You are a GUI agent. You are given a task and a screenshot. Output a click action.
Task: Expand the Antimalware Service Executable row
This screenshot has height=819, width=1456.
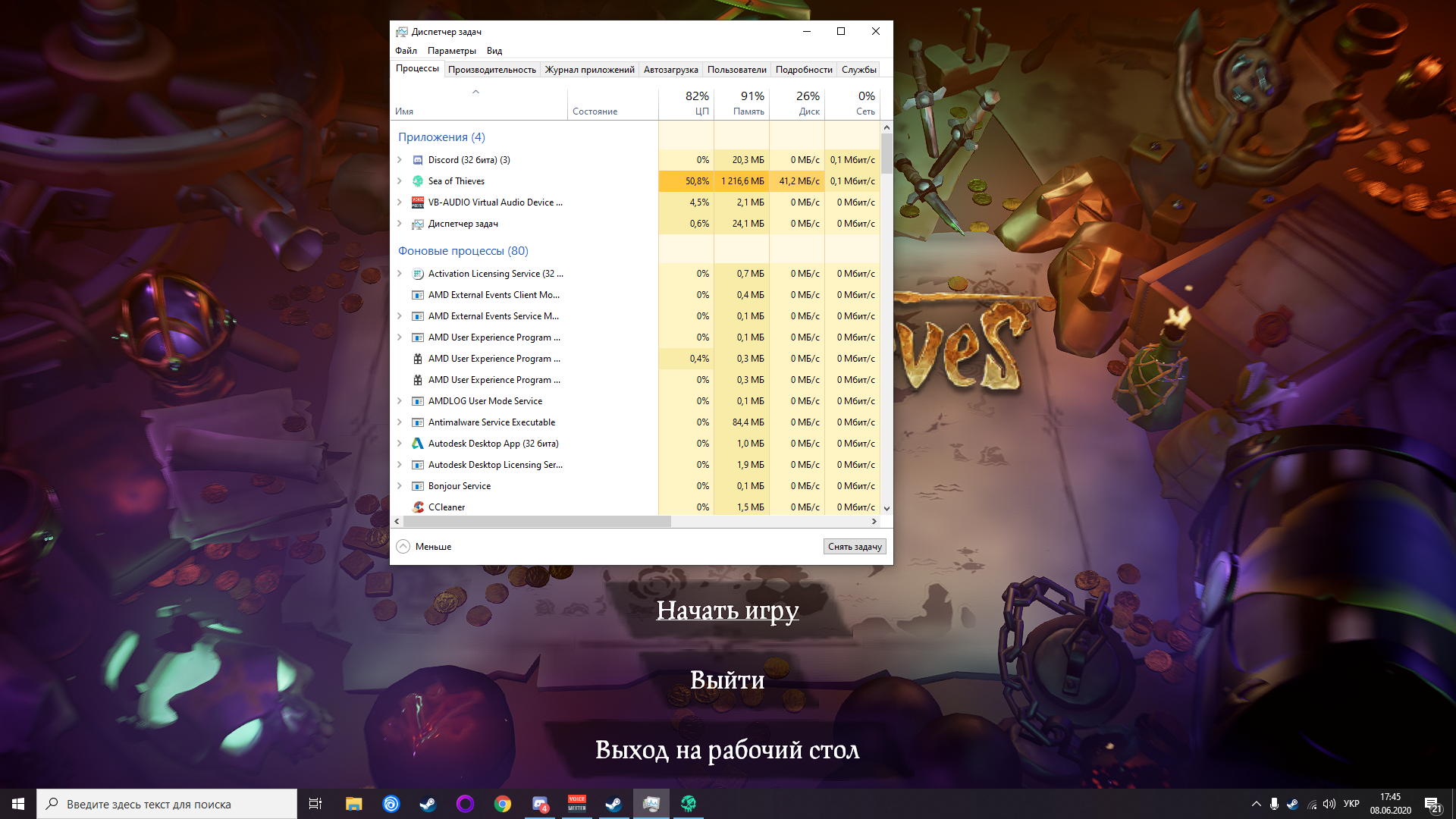point(400,422)
